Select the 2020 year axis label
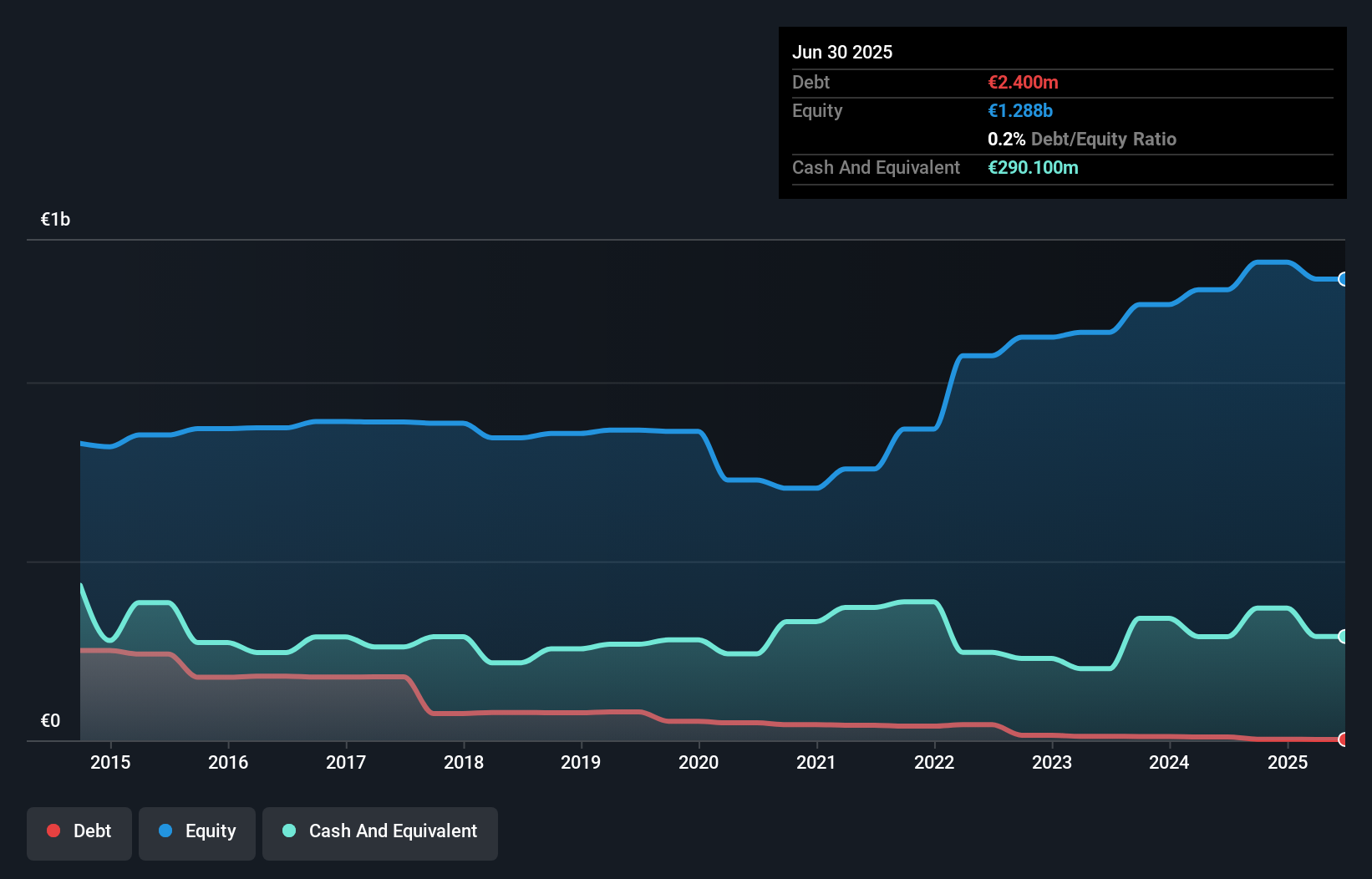This screenshot has height=879, width=1372. (x=699, y=763)
